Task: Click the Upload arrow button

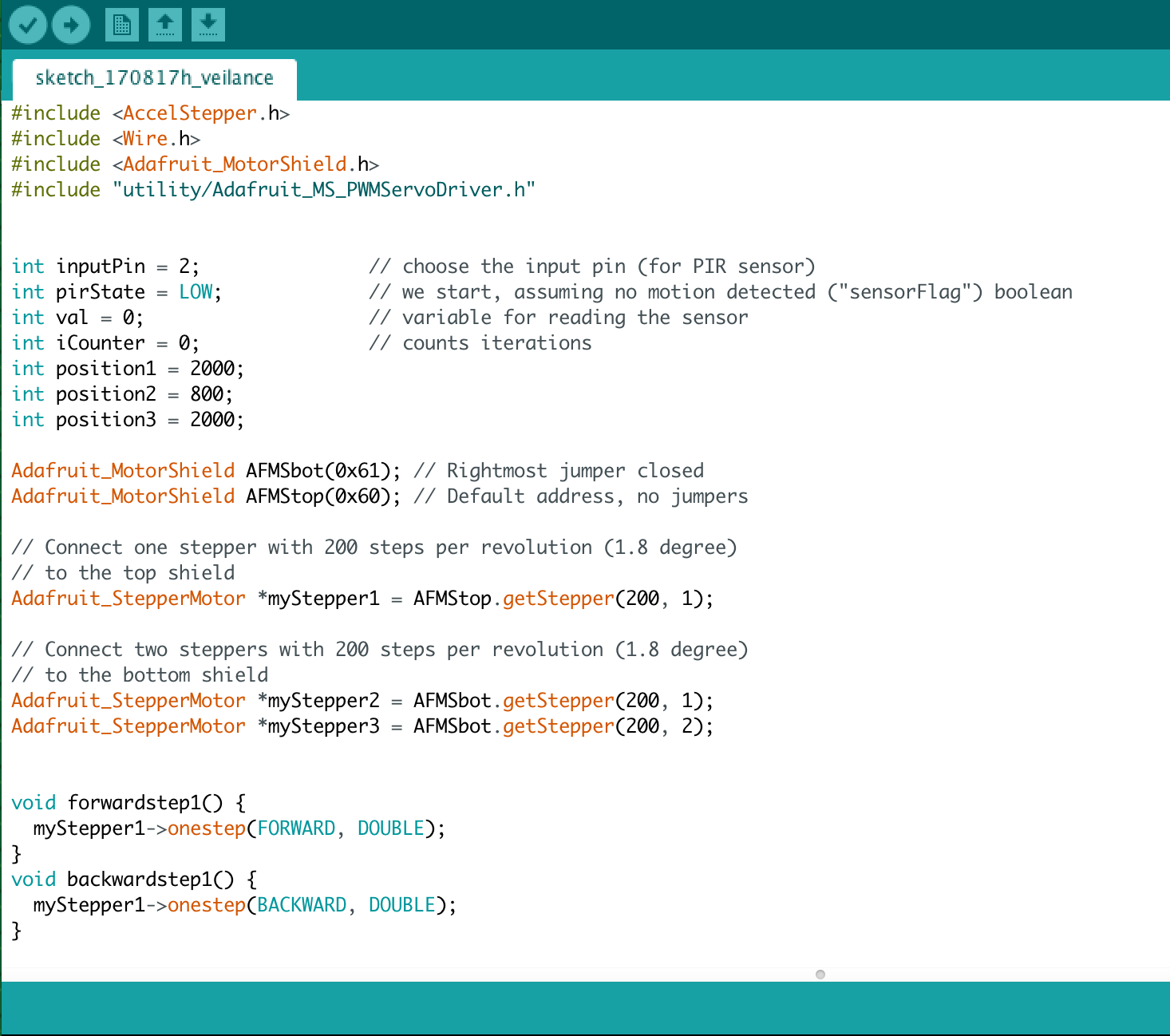Action: (x=71, y=25)
